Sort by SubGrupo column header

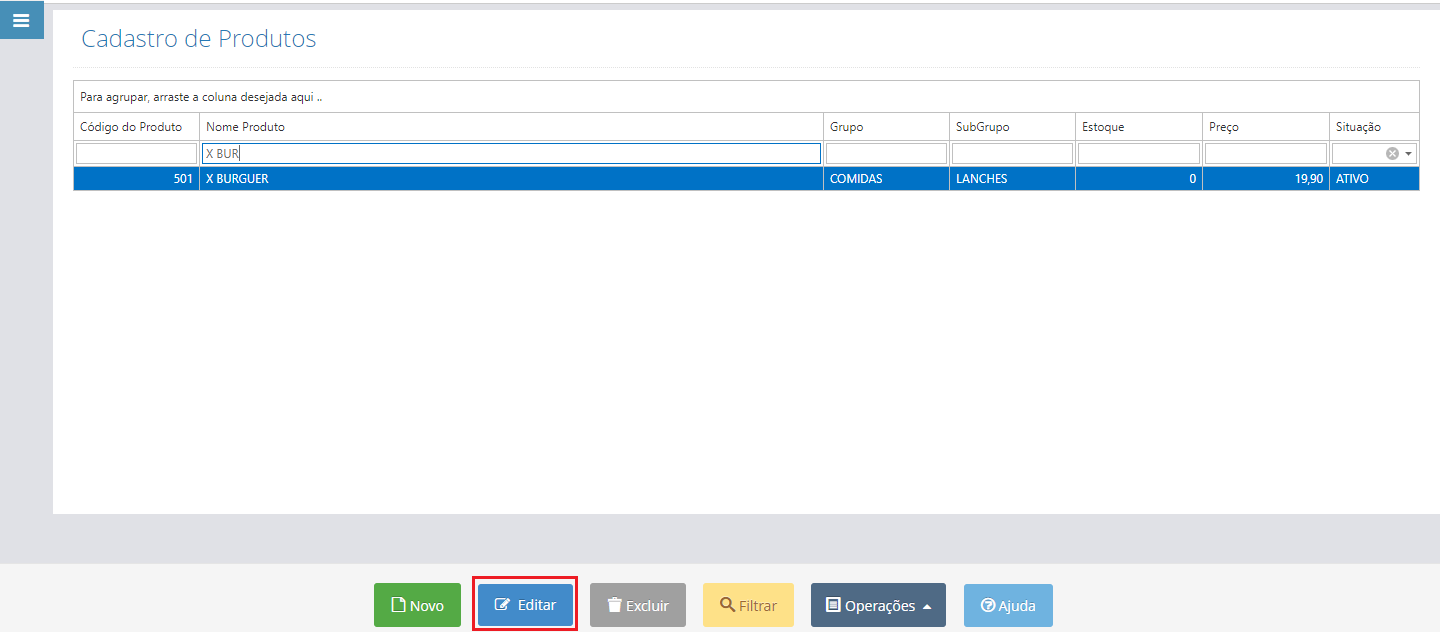pyautogui.click(x=1012, y=127)
